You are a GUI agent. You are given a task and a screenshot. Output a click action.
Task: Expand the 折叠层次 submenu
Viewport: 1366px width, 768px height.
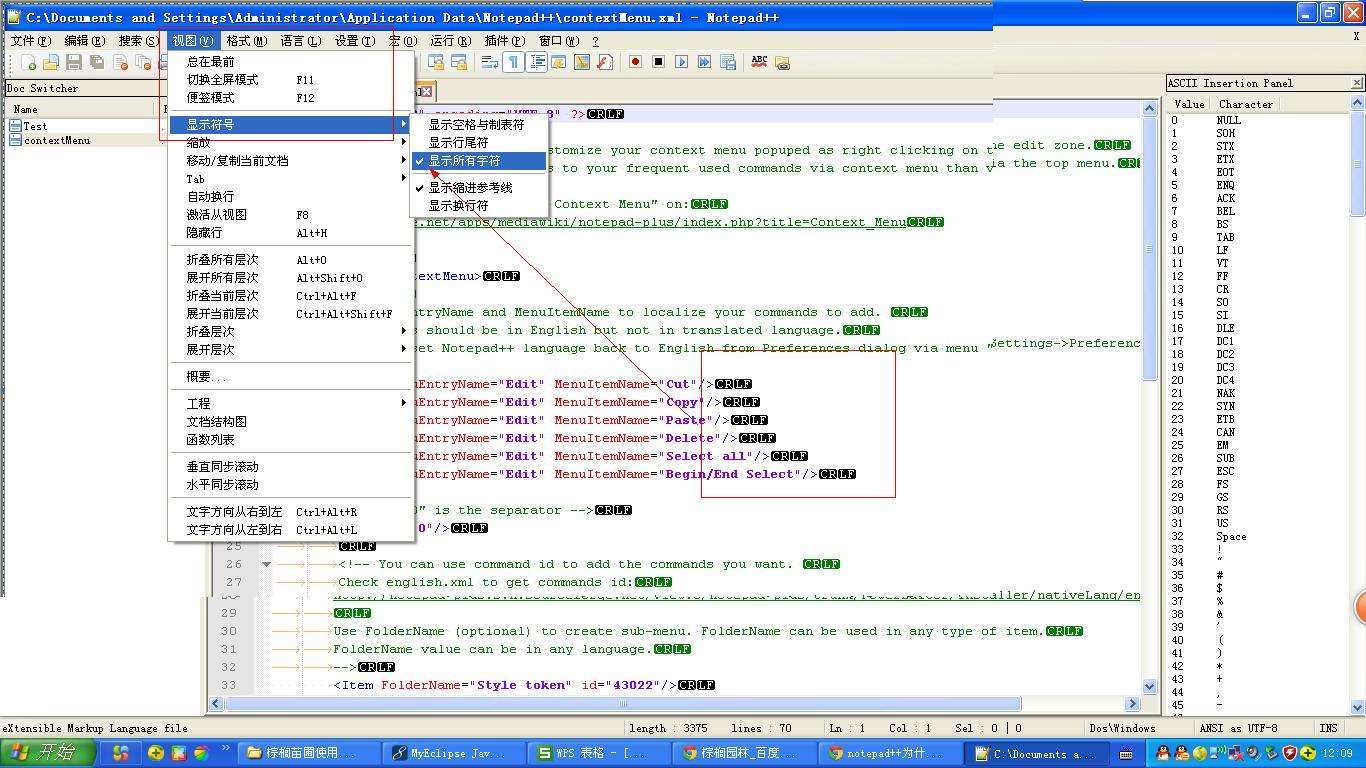290,332
